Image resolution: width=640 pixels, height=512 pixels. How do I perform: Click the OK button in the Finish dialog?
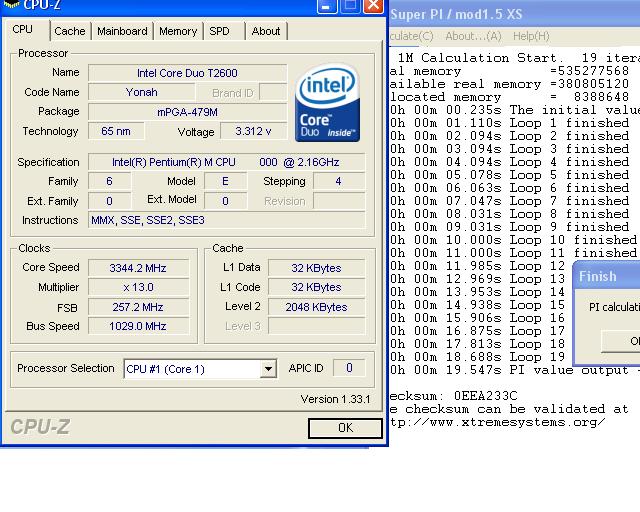[621, 341]
